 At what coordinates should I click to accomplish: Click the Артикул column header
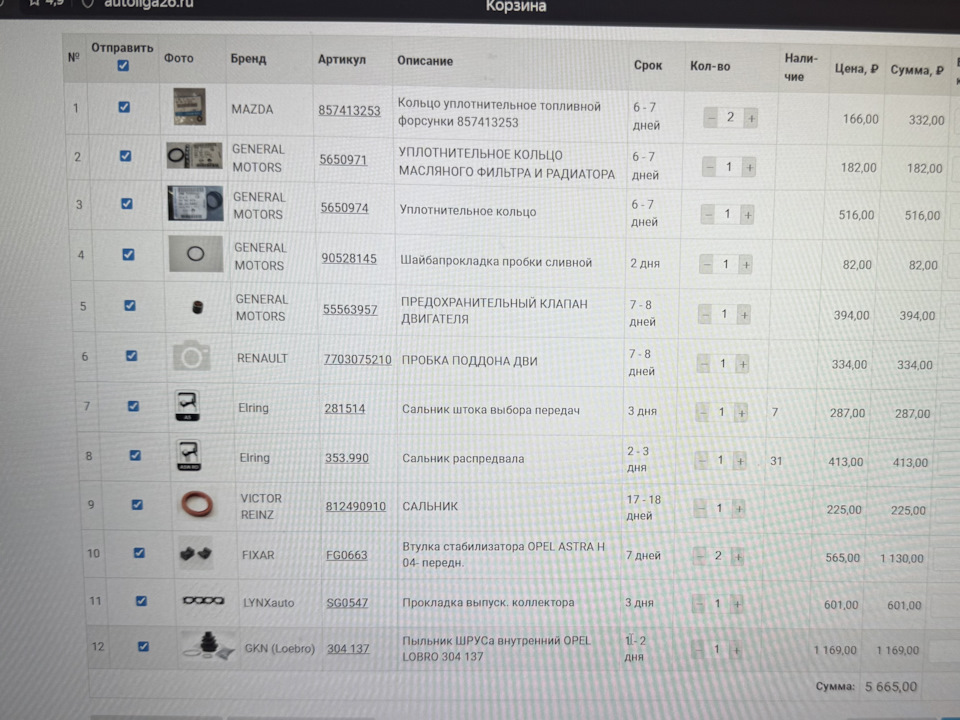[342, 59]
